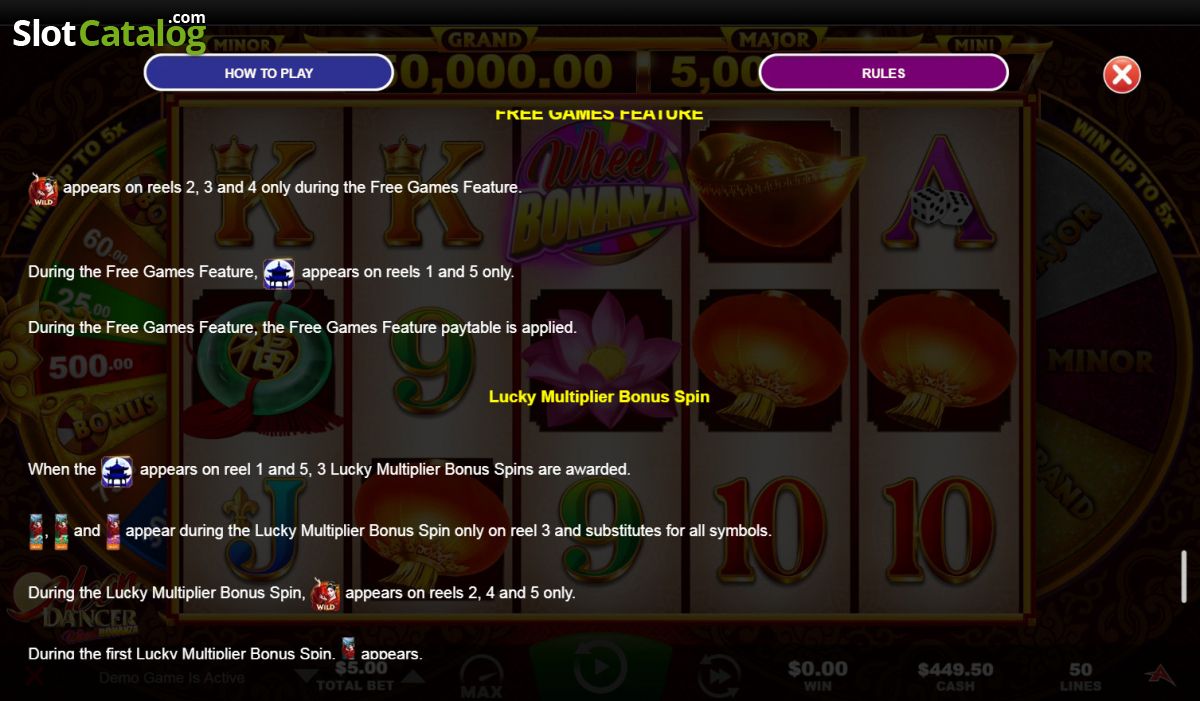This screenshot has width=1200, height=701.
Task: Start a spin with the play button
Action: pyautogui.click(x=598, y=668)
